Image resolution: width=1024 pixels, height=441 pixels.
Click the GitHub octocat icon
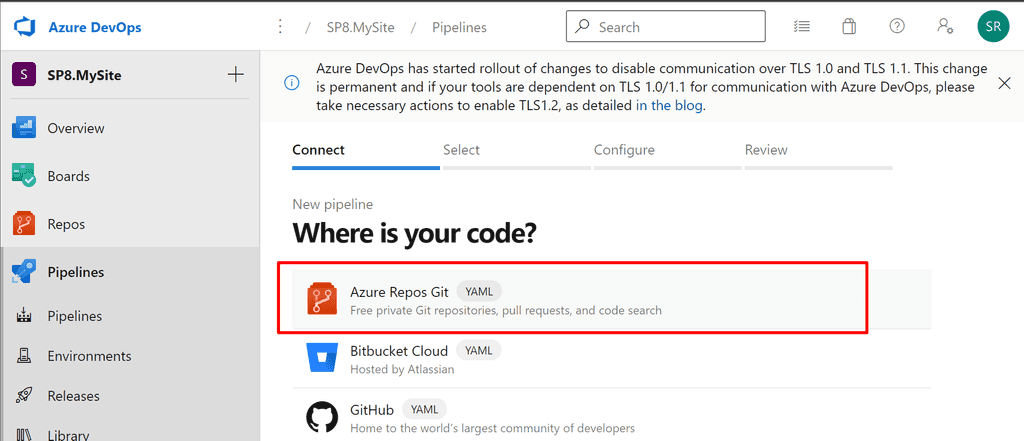pos(322,418)
